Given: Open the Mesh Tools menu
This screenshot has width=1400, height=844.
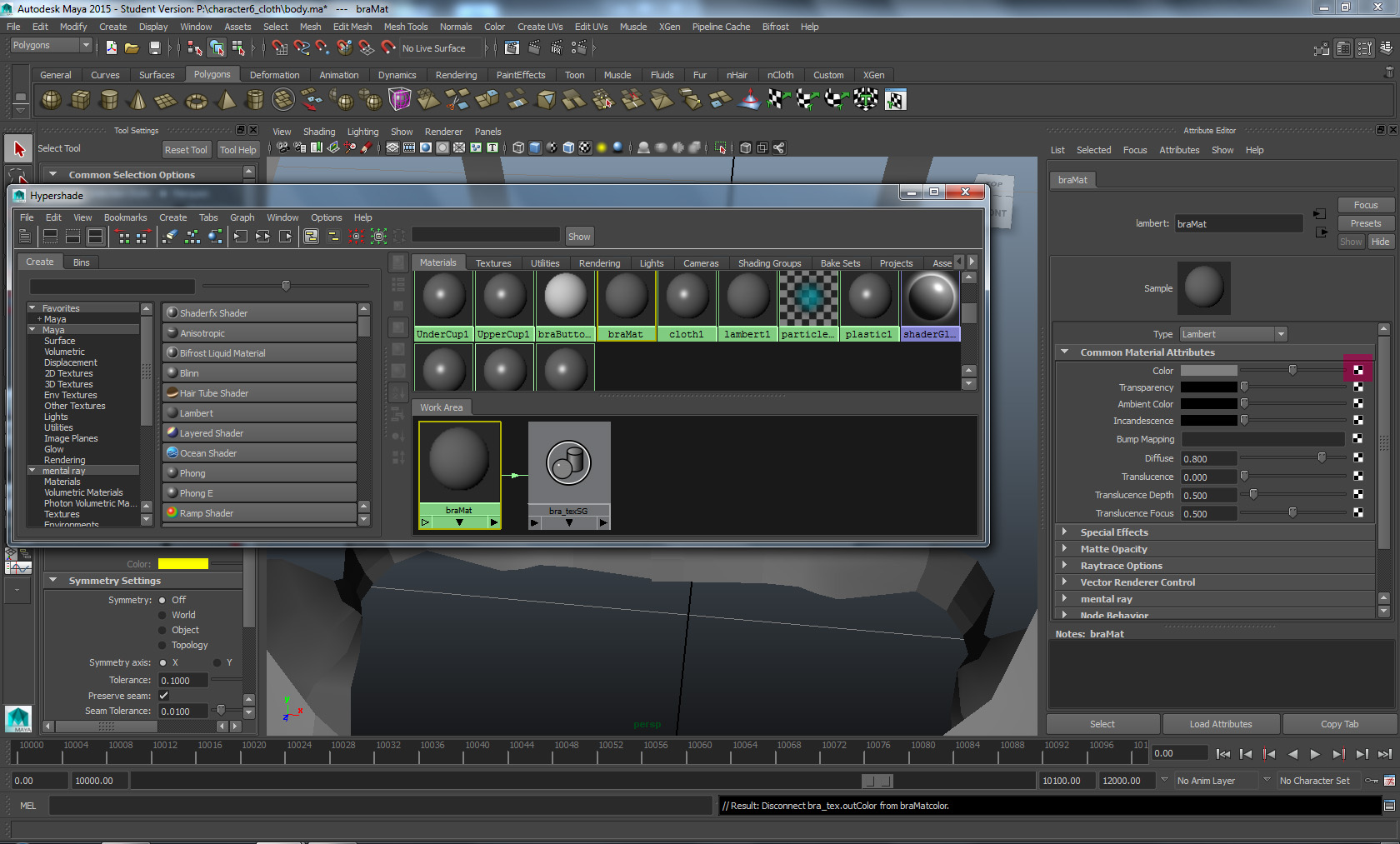Looking at the screenshot, I should (406, 27).
